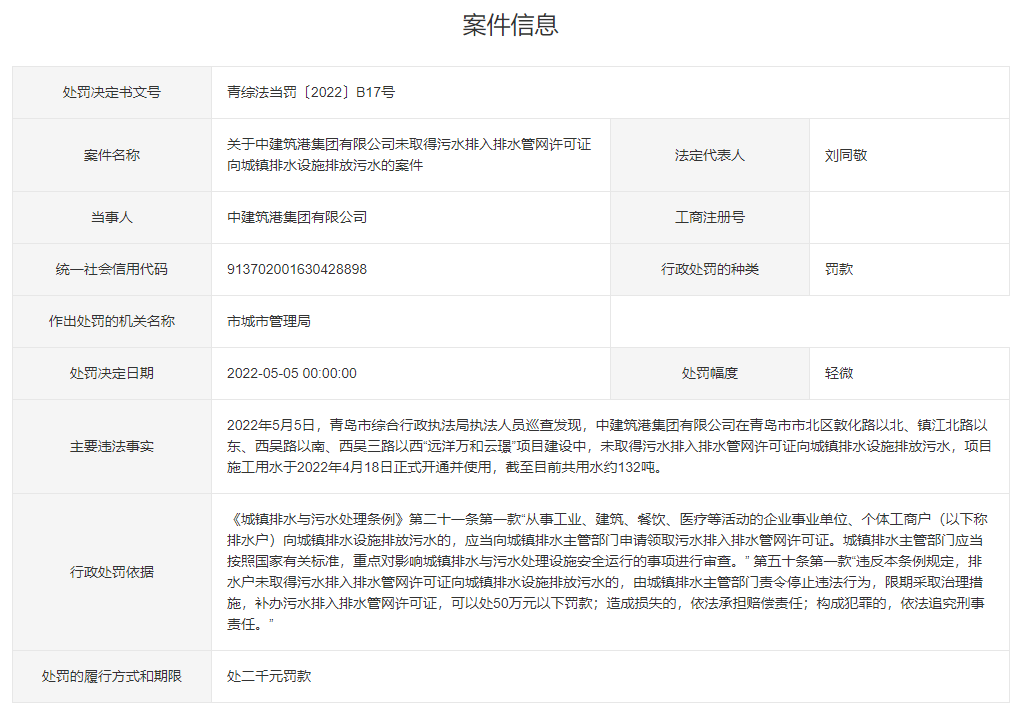Click the violation facts paragraph starting 2022年5月5日

pos(609,446)
